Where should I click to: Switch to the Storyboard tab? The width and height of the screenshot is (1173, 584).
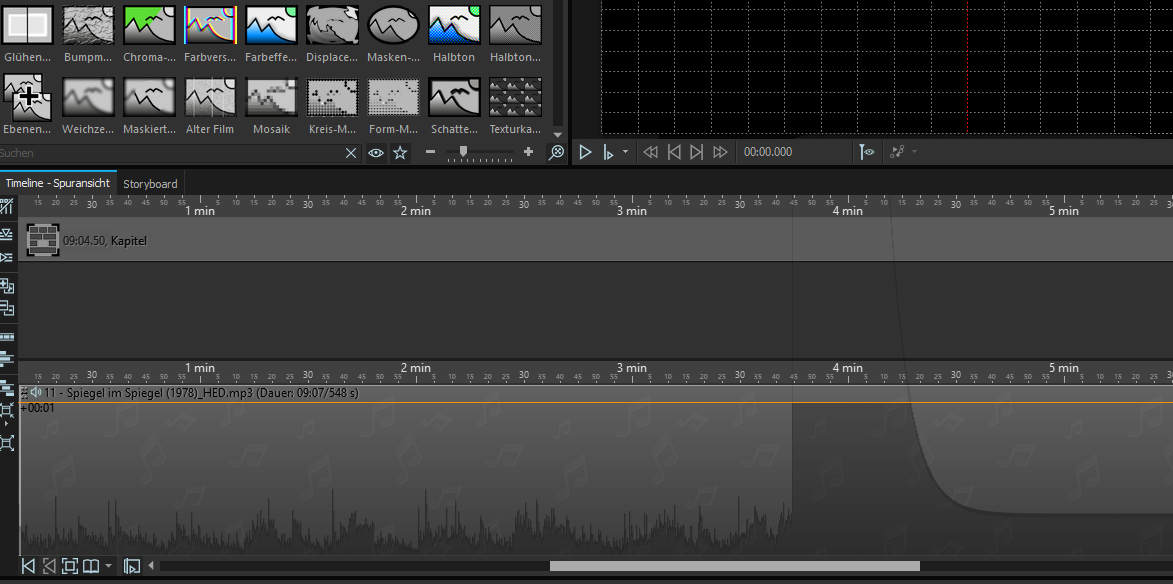coord(150,184)
